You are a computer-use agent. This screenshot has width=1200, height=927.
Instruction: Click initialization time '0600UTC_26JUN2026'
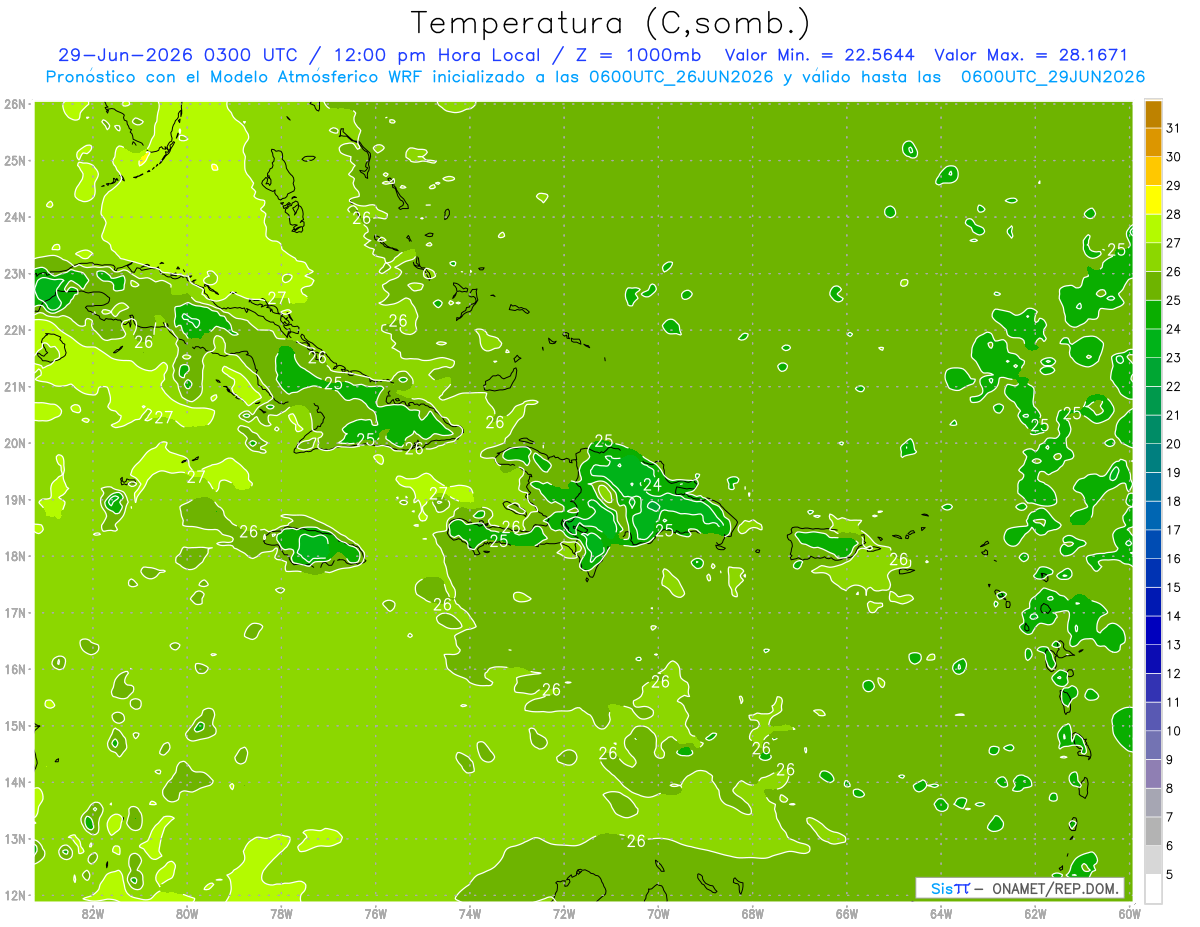[681, 77]
